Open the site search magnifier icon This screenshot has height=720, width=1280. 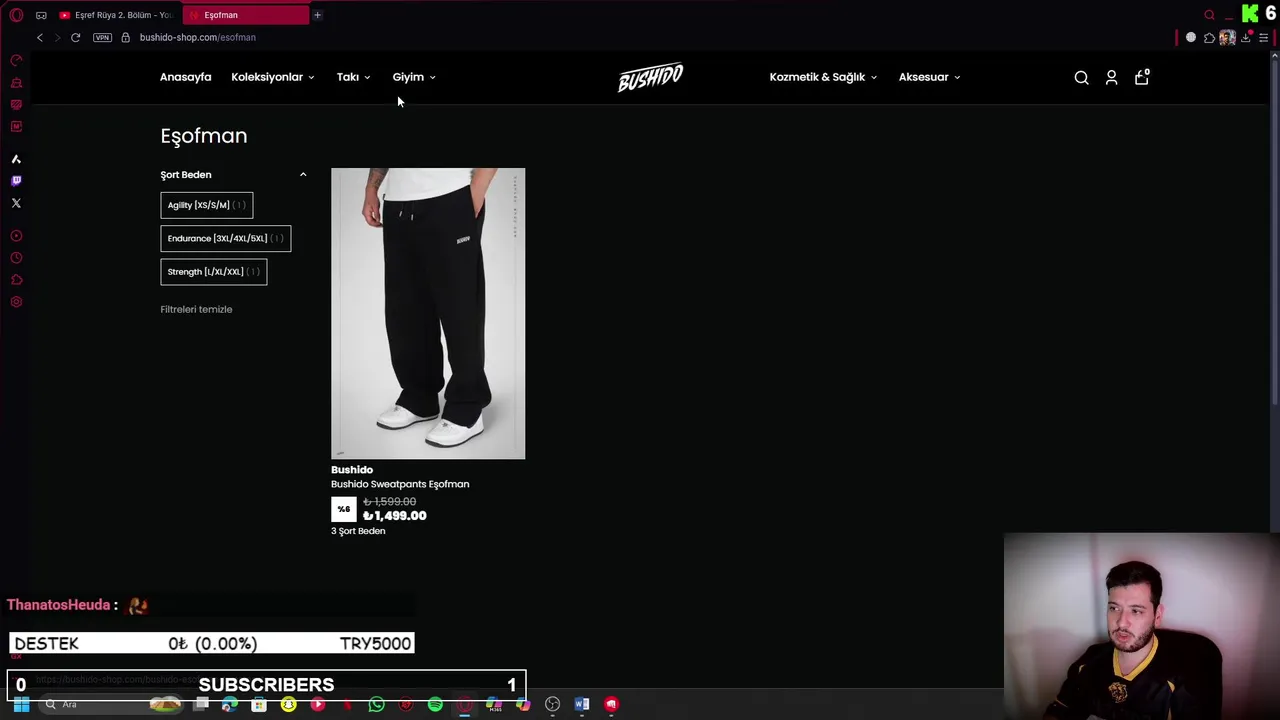click(x=1081, y=77)
